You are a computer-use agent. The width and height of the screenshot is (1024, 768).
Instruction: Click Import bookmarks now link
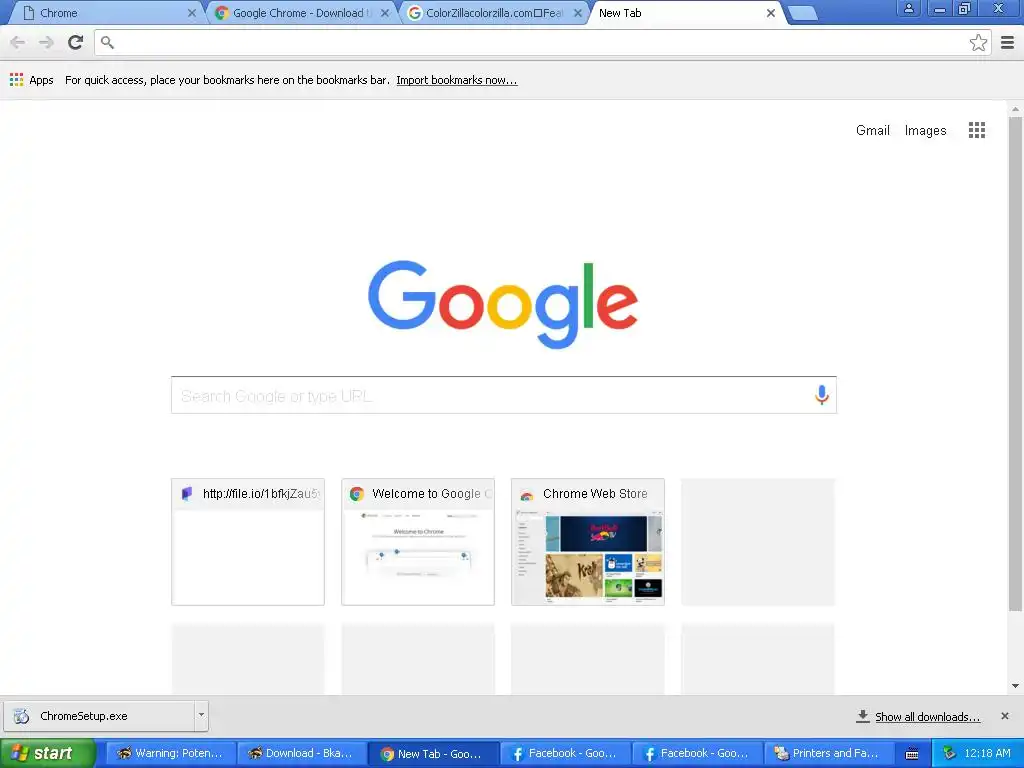[456, 80]
